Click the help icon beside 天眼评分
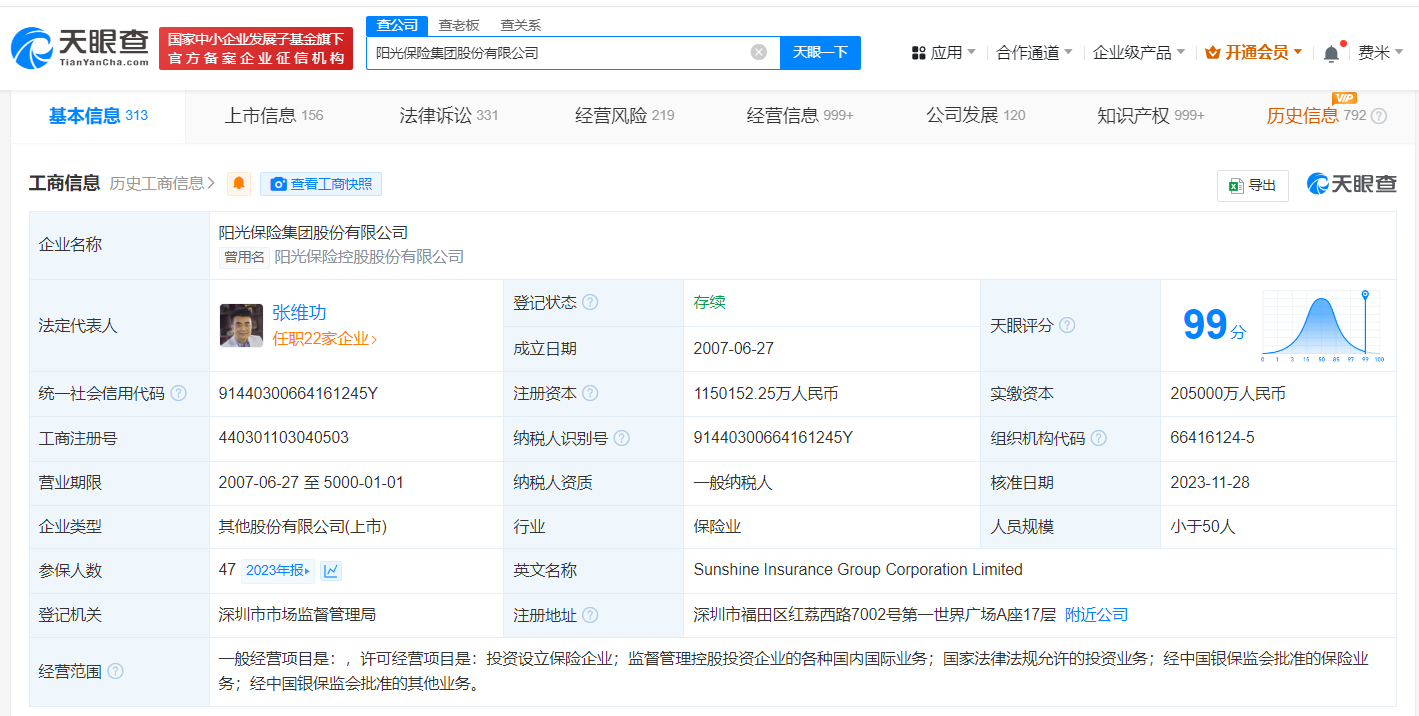This screenshot has width=1419, height=716. tap(1067, 325)
